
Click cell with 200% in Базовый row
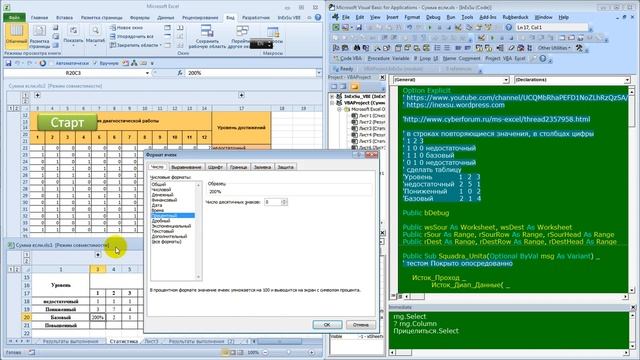[x=98, y=317]
